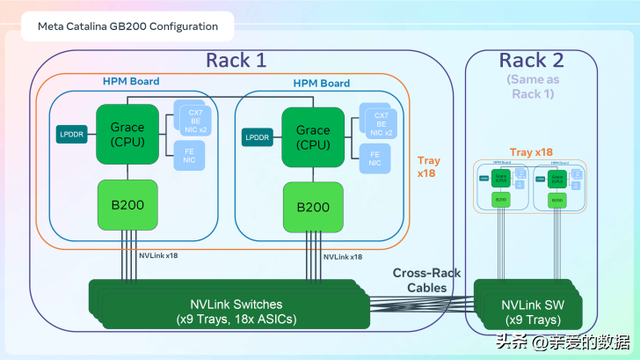Screen dimensions: 640x360
Task: Click the Meta Catalina GB200 Configuration title
Action: [x=128, y=27]
